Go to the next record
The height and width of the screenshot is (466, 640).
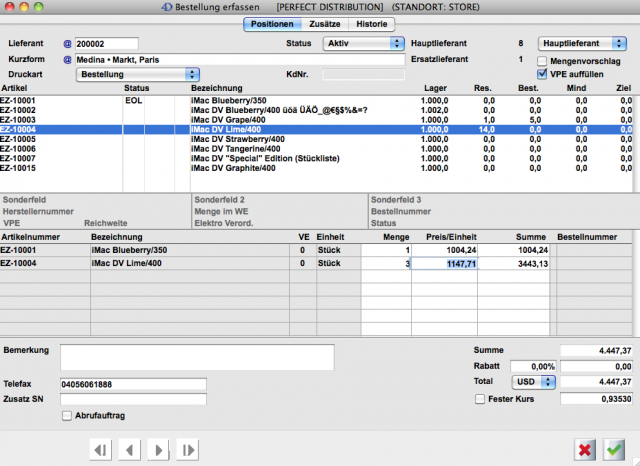[x=158, y=450]
